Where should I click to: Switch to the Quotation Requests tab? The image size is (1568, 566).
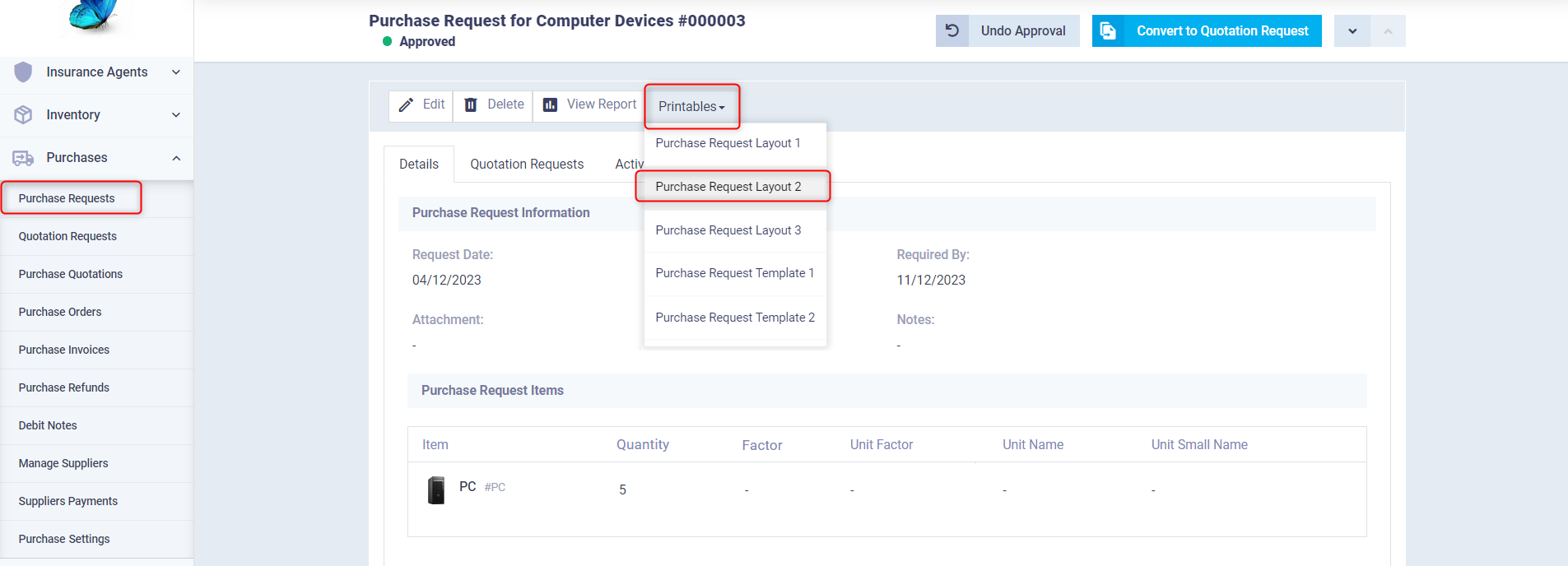coord(527,165)
